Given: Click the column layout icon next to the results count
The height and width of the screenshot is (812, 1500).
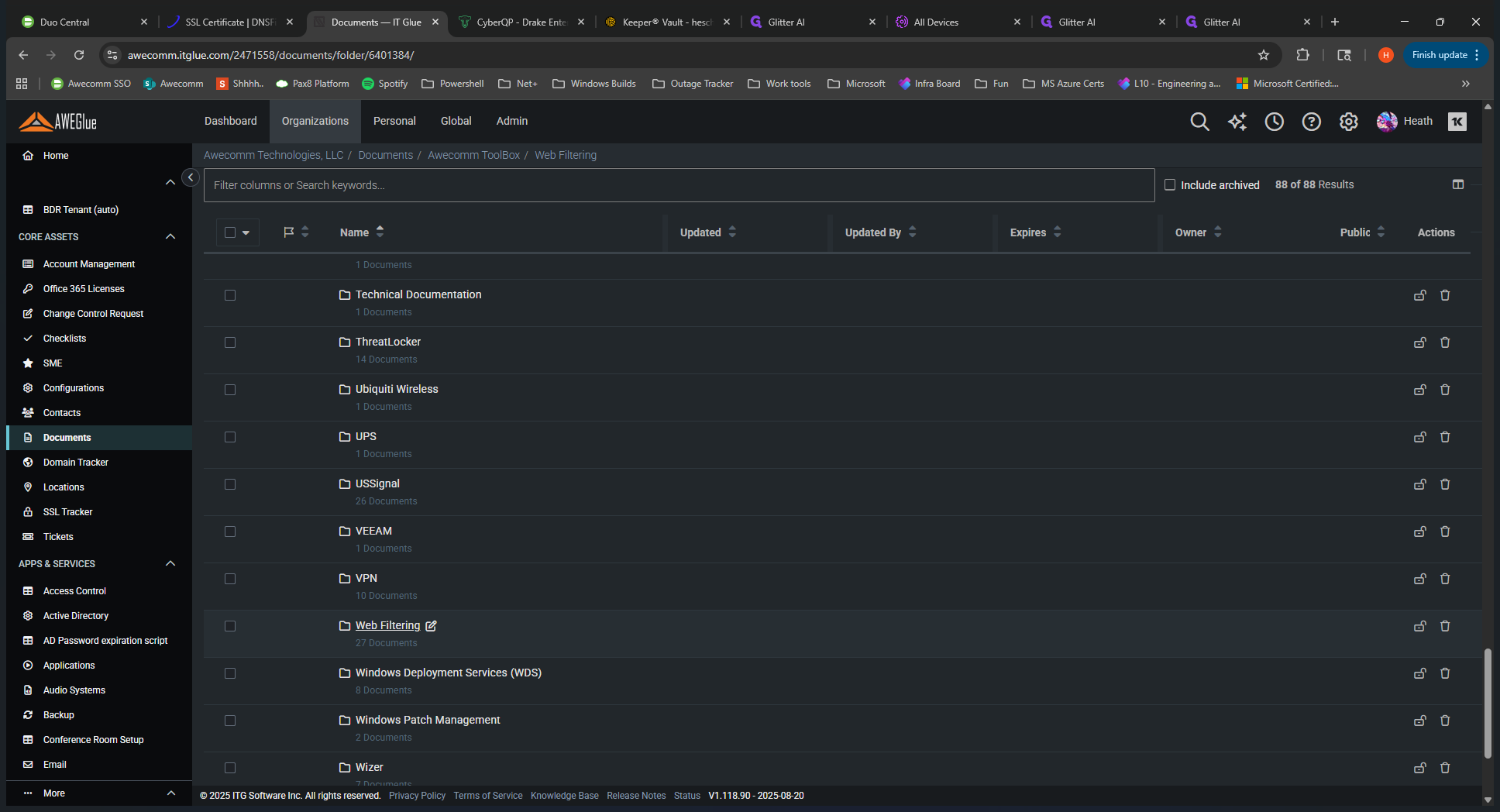Looking at the screenshot, I should click(1458, 184).
